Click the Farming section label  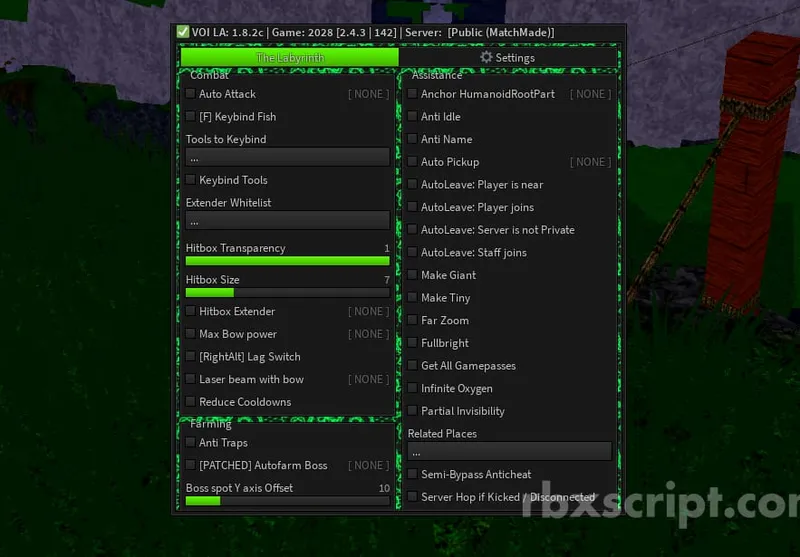pos(211,424)
